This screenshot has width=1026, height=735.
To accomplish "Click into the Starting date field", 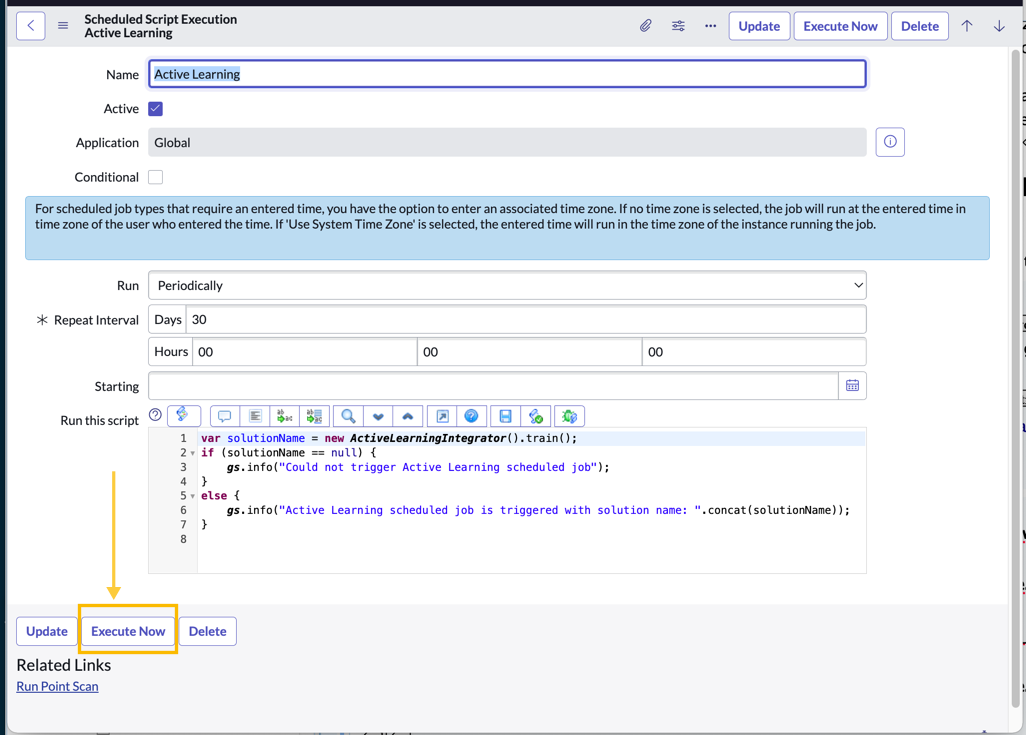I will click(493, 385).
